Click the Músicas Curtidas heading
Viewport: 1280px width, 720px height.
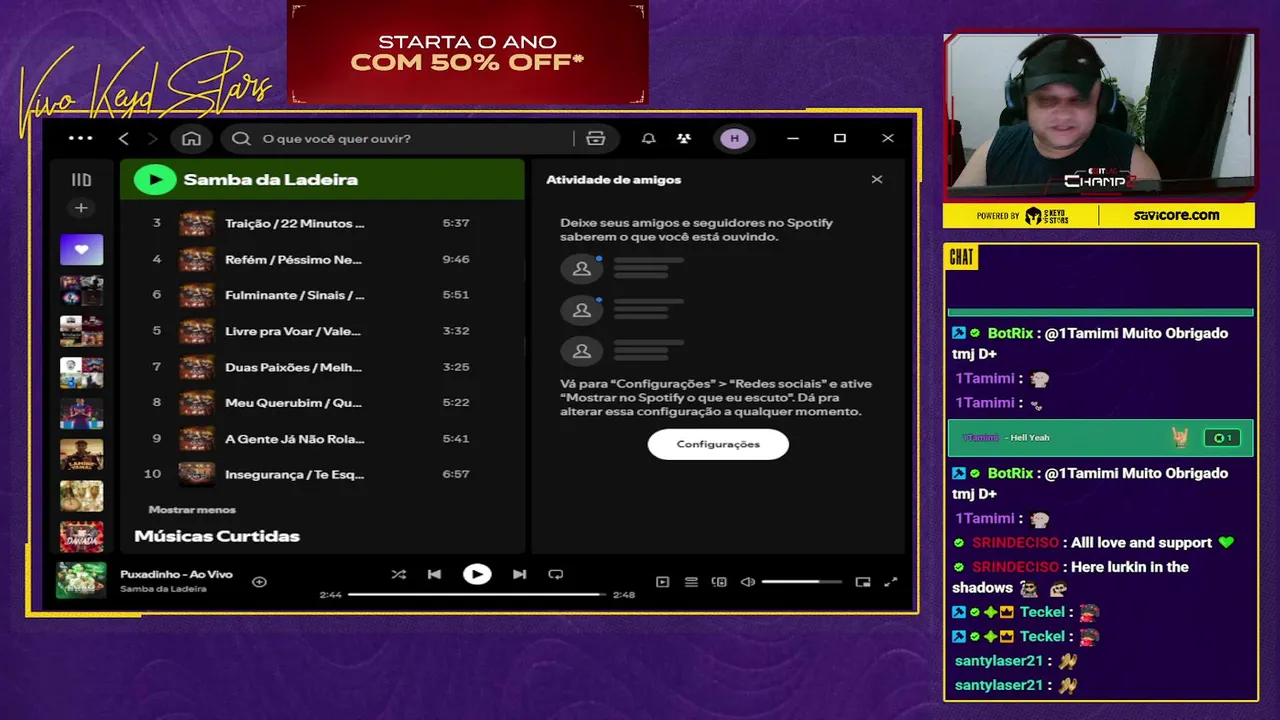[217, 536]
